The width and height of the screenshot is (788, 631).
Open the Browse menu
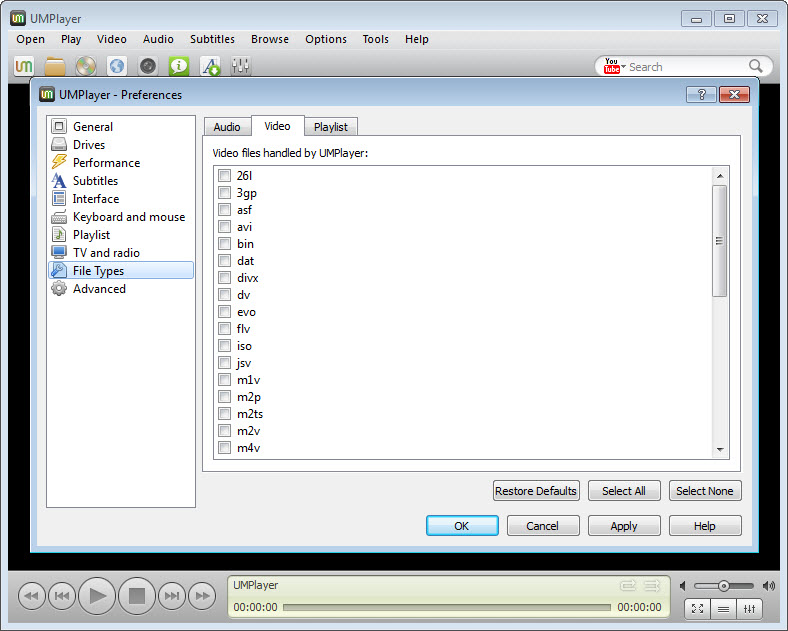[270, 39]
